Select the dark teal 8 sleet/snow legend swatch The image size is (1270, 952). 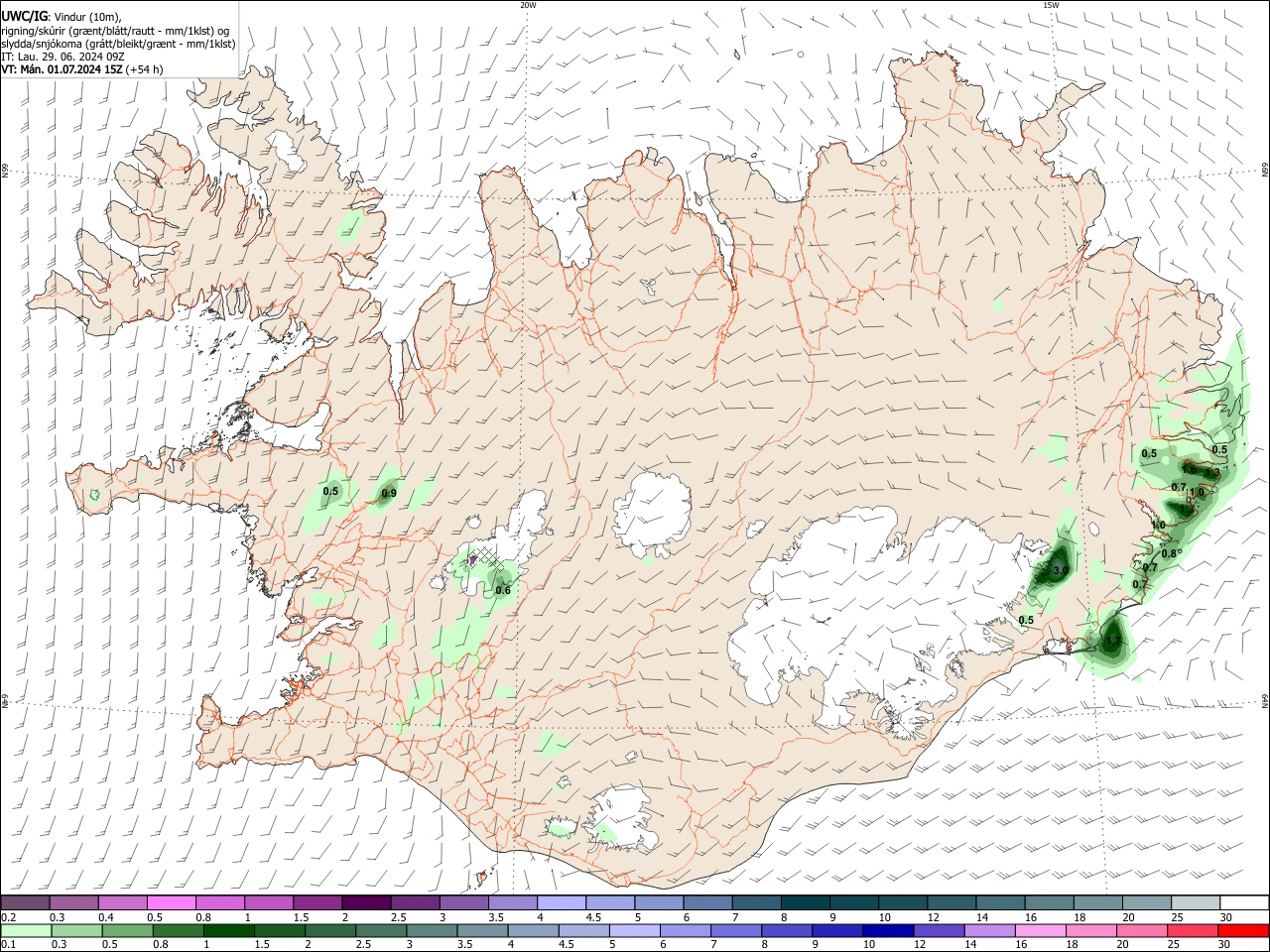coord(804,902)
